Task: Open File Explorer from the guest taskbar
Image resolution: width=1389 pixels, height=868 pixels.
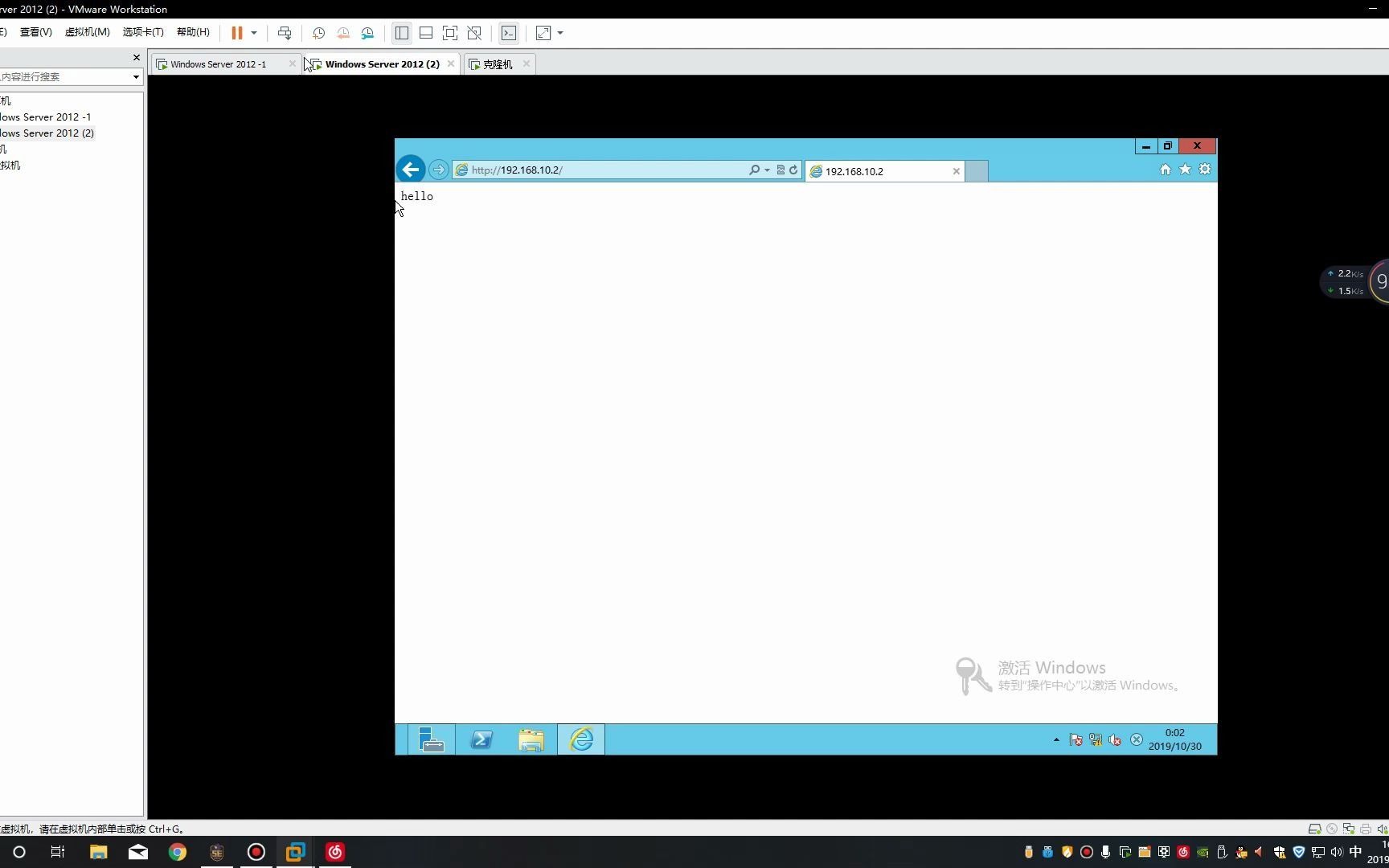Action: point(531,739)
